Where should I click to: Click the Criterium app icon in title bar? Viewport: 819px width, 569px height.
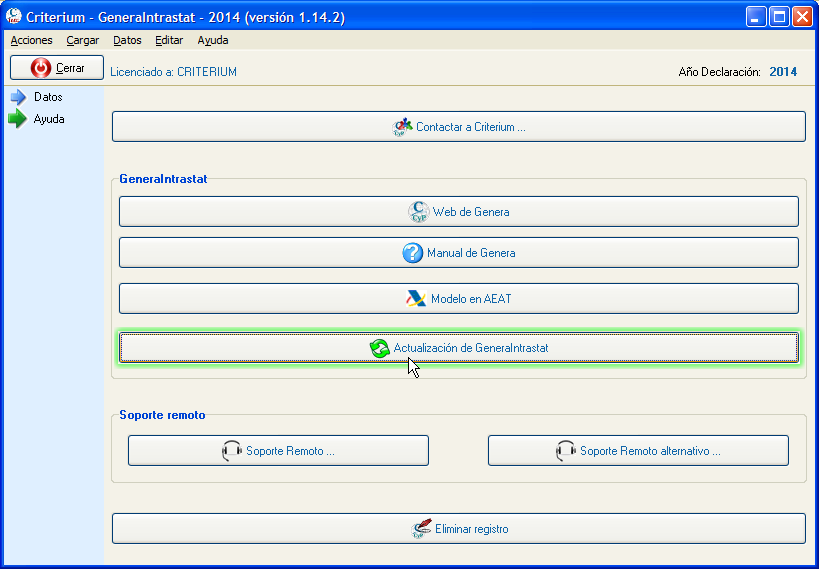pos(14,17)
